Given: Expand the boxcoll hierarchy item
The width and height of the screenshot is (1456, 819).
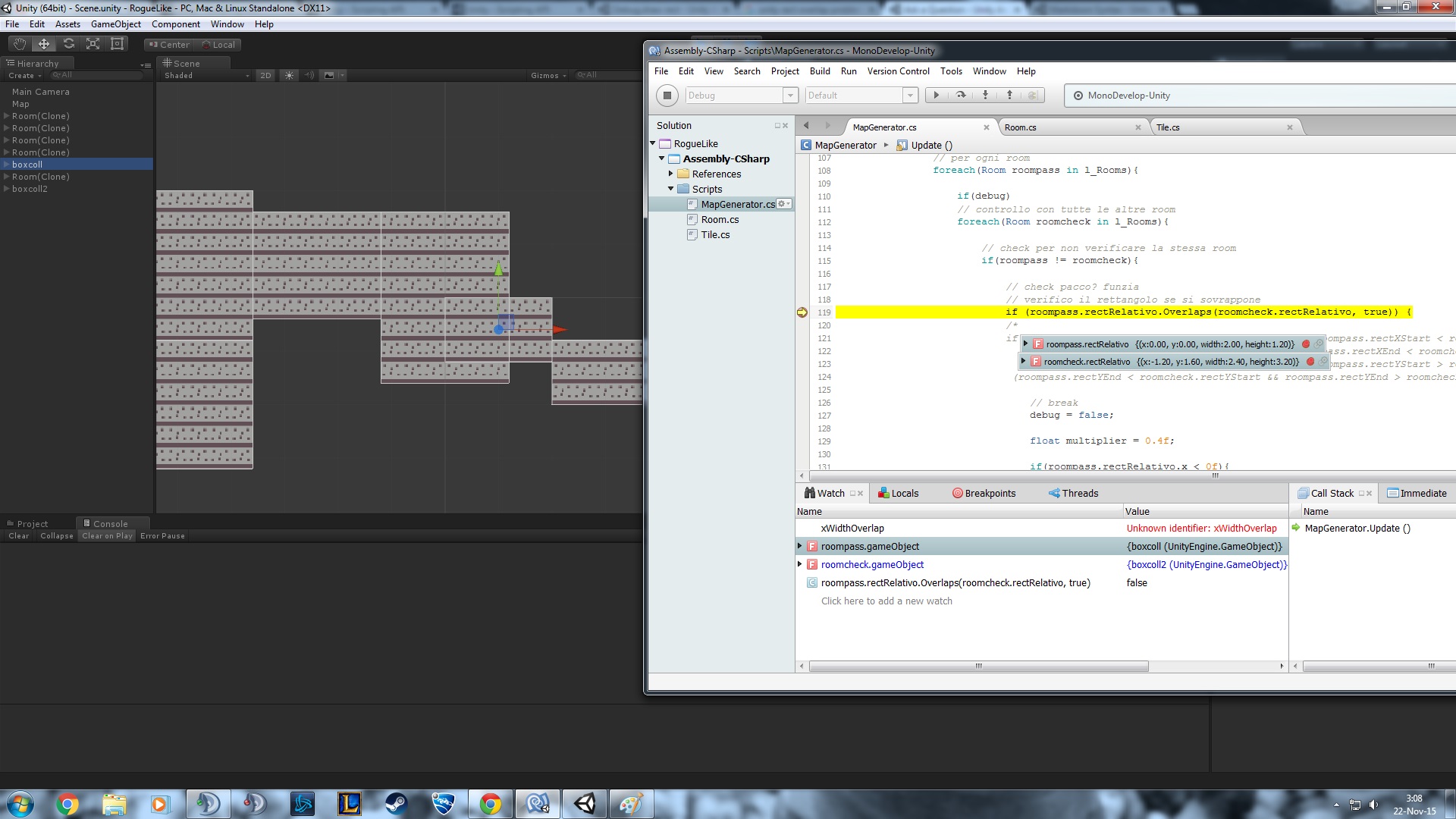Looking at the screenshot, I should [x=6, y=165].
